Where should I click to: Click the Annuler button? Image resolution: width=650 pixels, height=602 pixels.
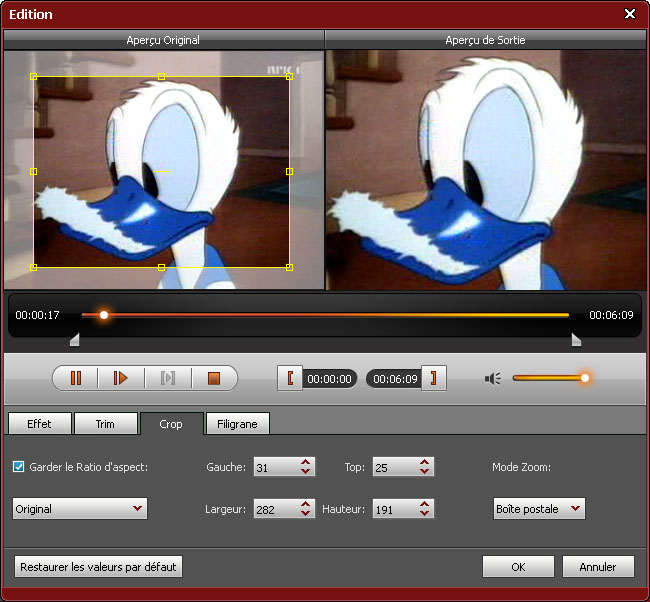click(x=598, y=567)
